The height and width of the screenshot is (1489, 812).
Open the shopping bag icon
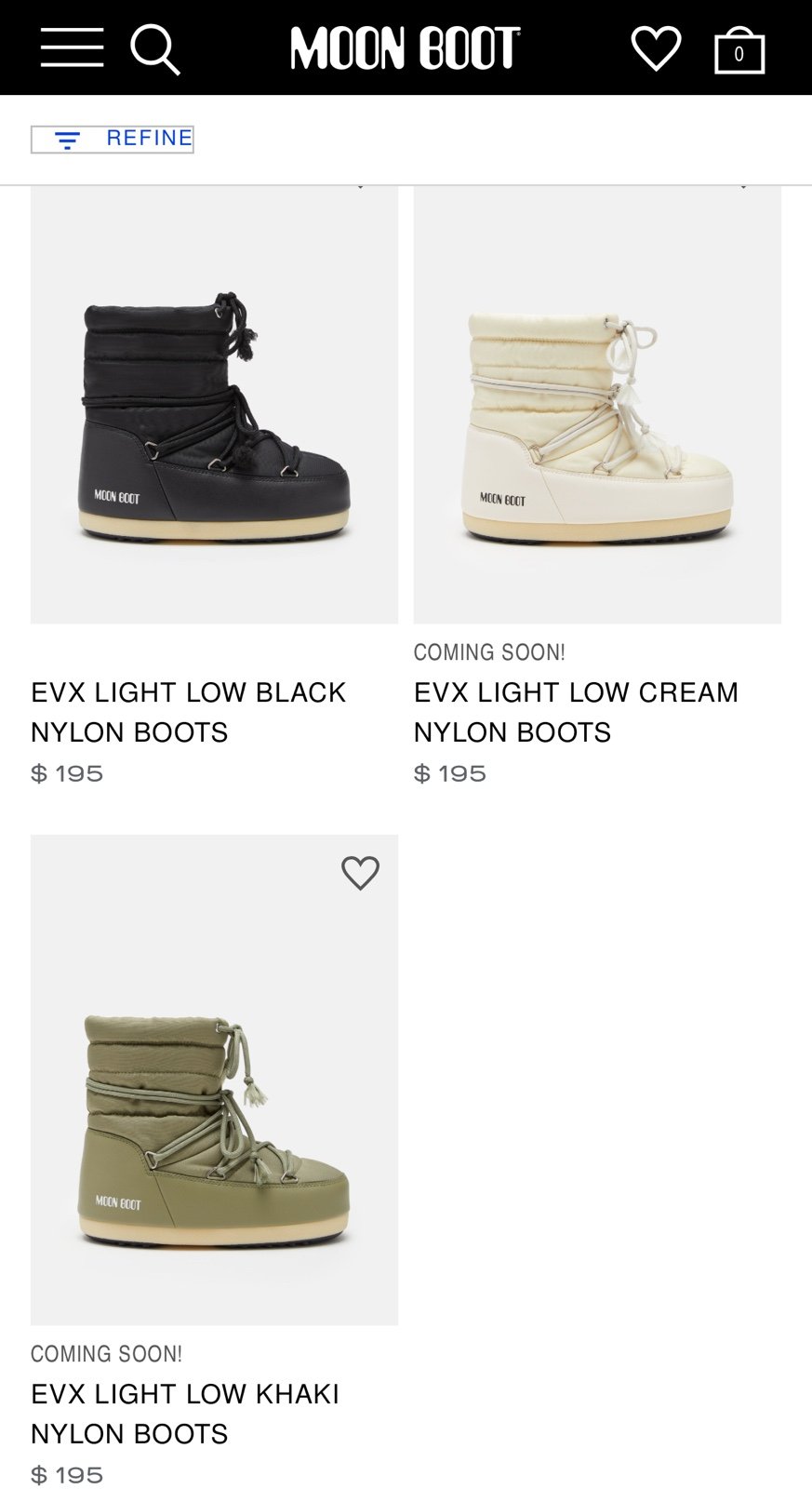[x=739, y=49]
